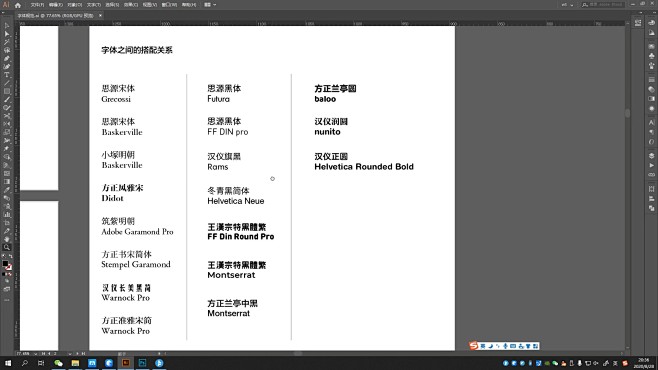Open WeChat from the taskbar
658x370 pixels.
pos(58,363)
